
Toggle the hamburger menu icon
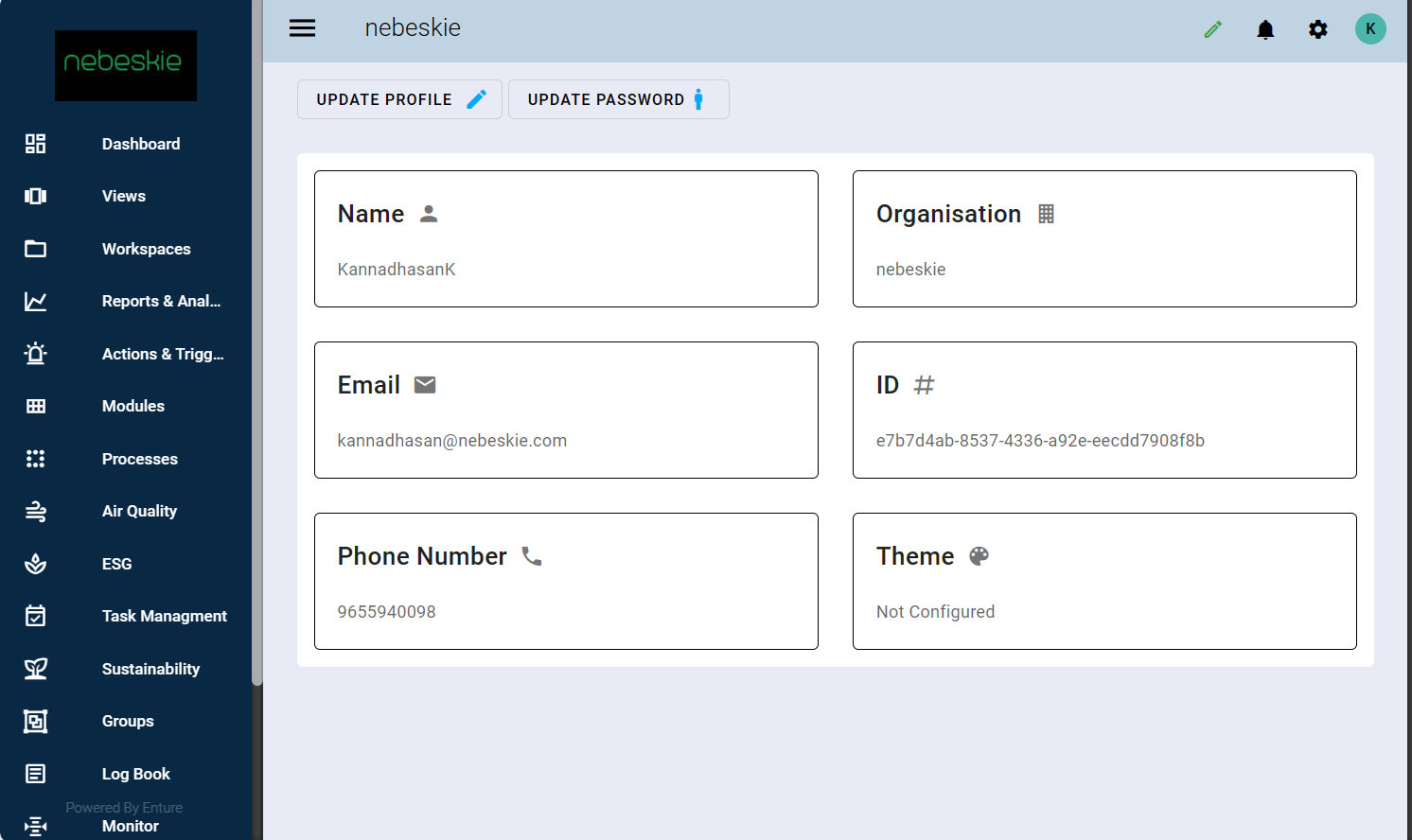click(x=302, y=28)
